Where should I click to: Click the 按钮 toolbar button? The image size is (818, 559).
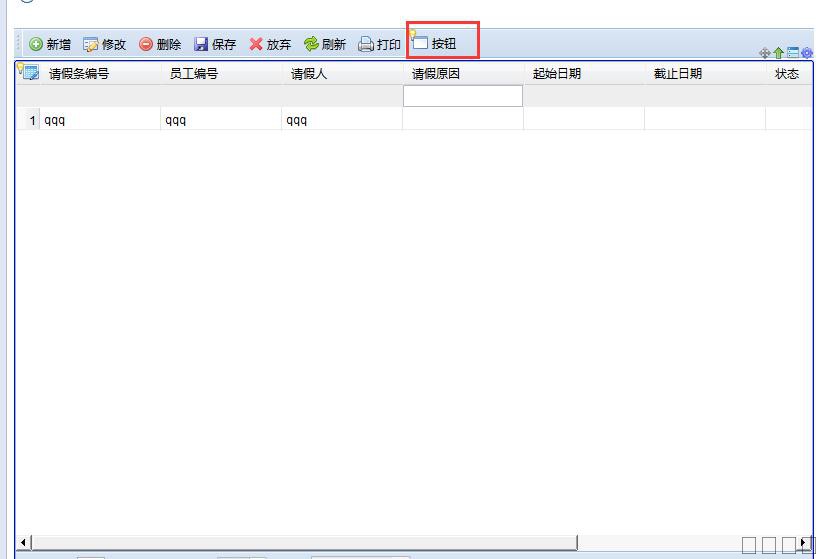click(434, 43)
